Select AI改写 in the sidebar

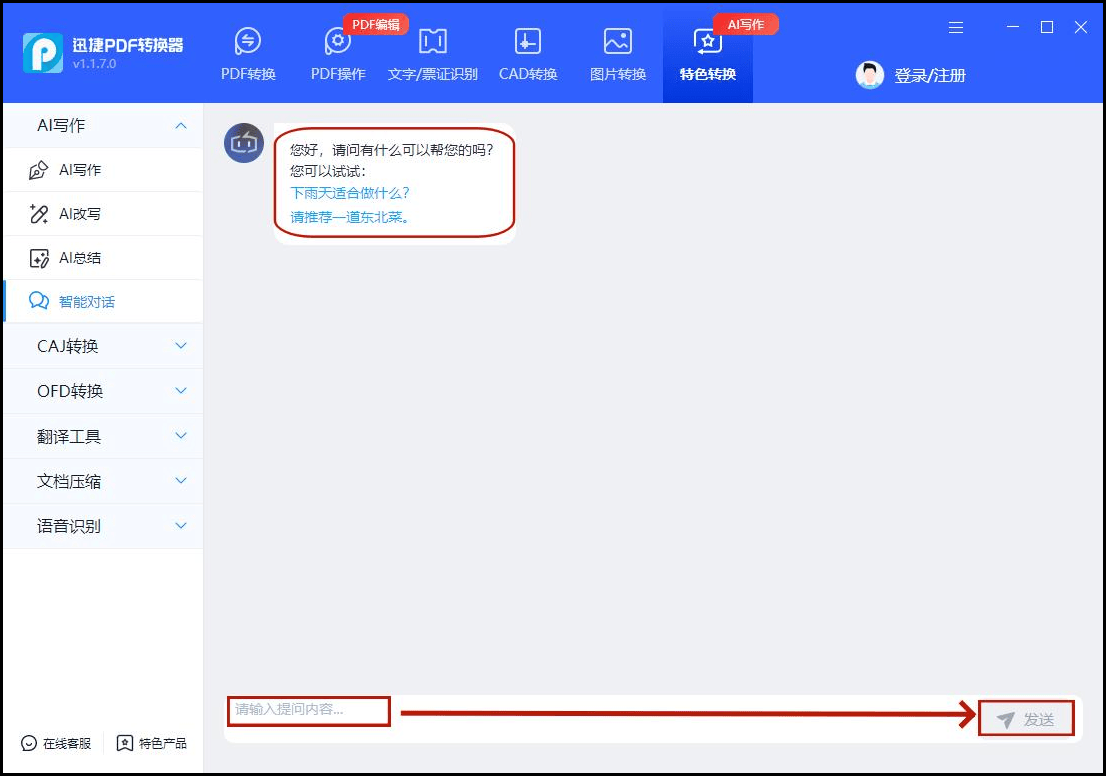[80, 214]
